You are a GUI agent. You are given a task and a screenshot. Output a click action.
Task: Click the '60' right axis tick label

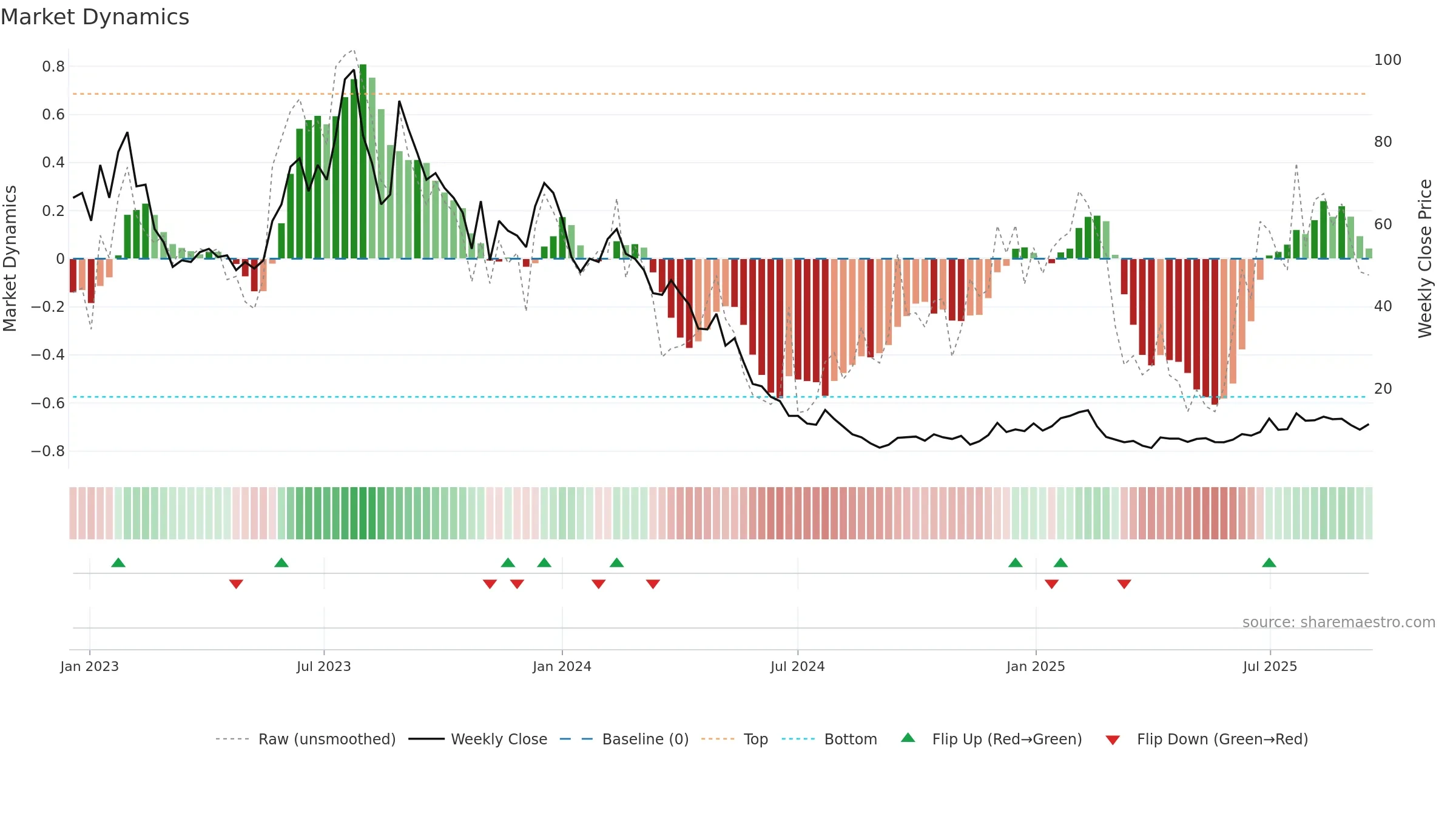click(x=1383, y=224)
